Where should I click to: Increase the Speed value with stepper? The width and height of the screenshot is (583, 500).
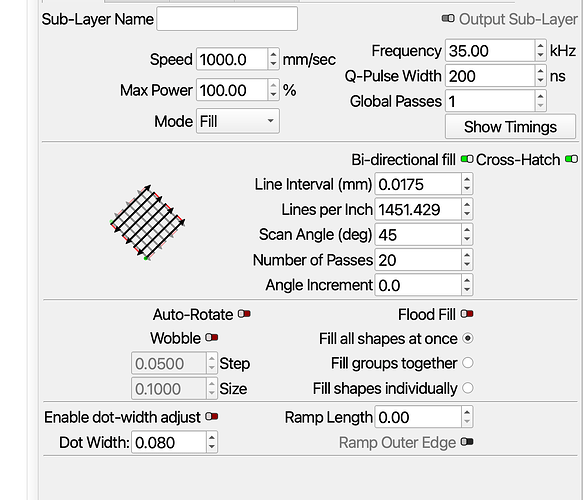tap(273, 55)
